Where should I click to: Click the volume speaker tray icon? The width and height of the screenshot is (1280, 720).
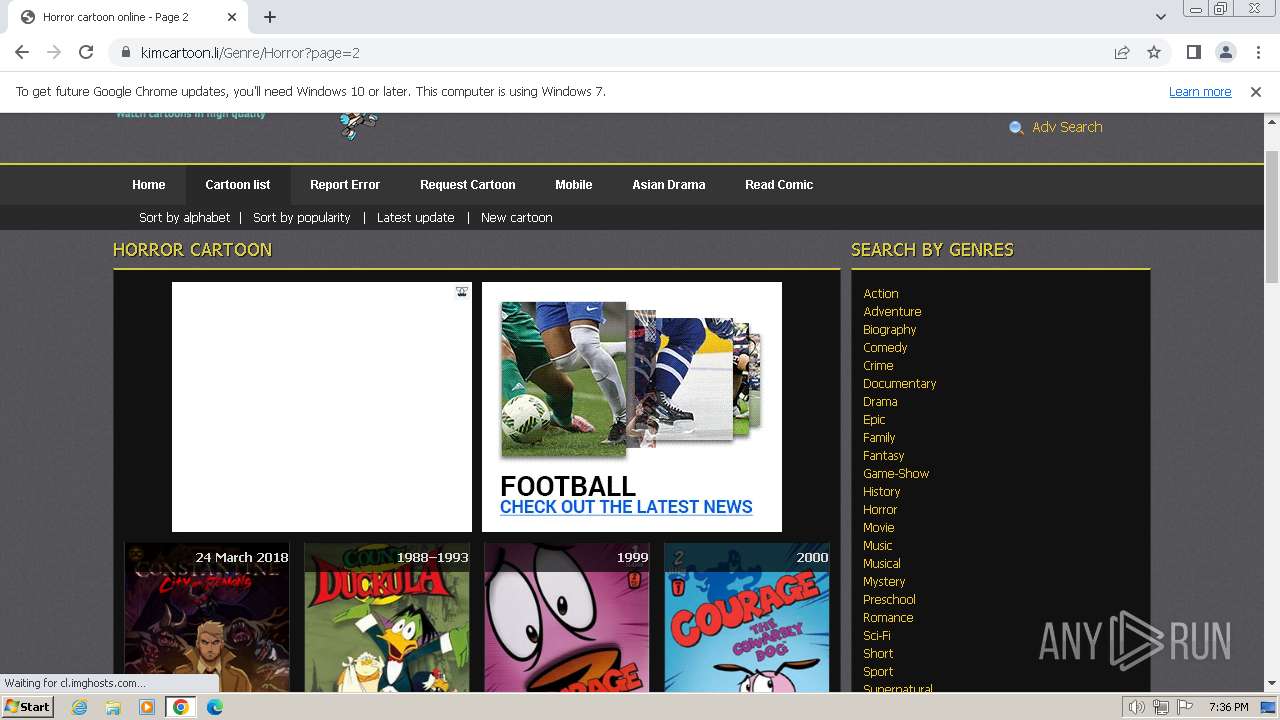coord(1137,707)
